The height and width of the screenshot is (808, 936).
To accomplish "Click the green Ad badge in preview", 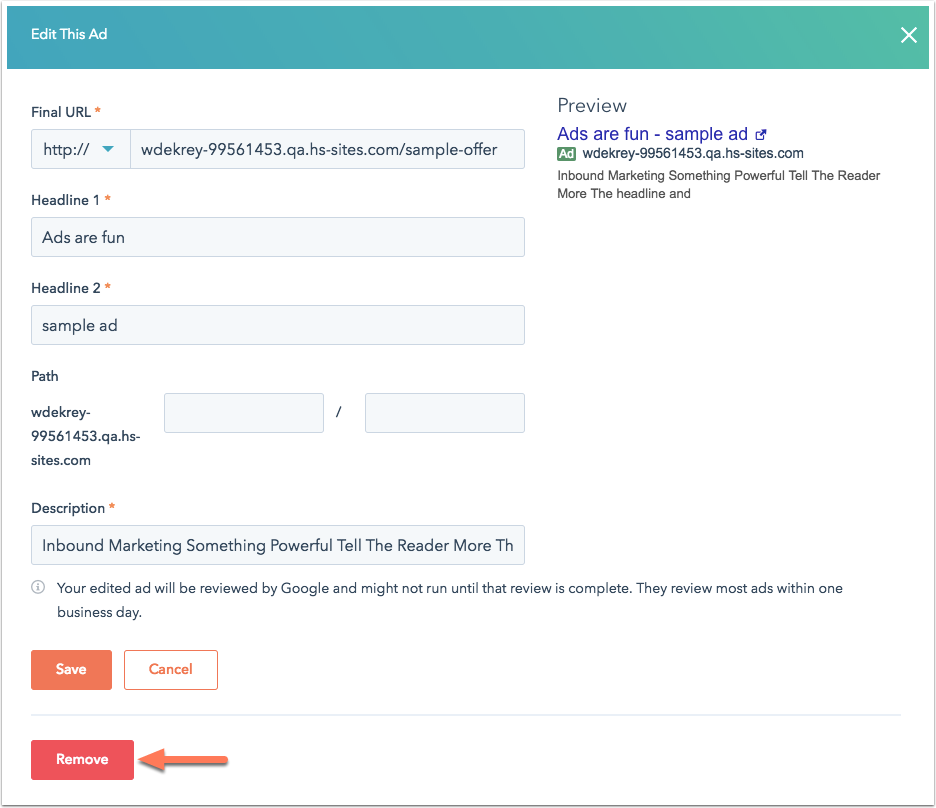I will 566,154.
